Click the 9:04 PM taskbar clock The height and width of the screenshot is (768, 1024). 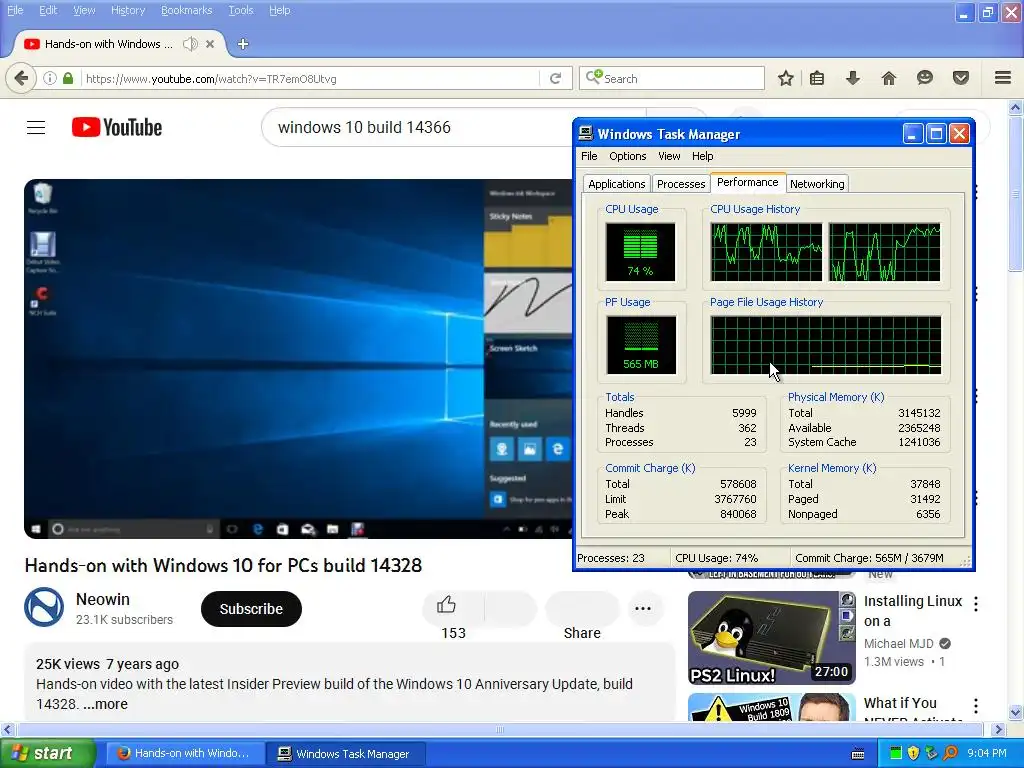(x=987, y=753)
